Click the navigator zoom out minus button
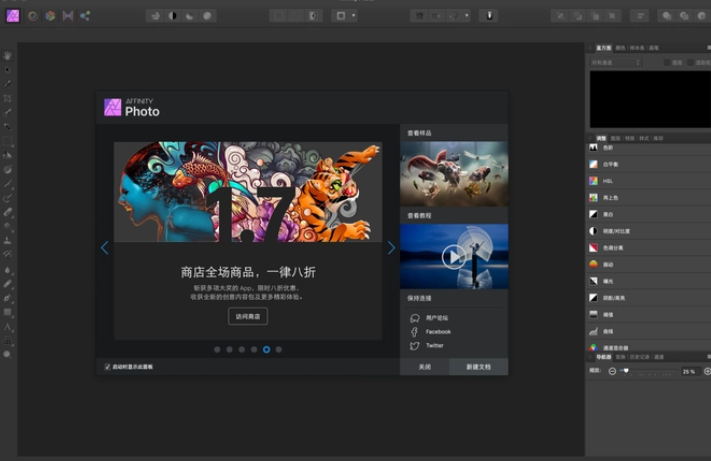 612,371
